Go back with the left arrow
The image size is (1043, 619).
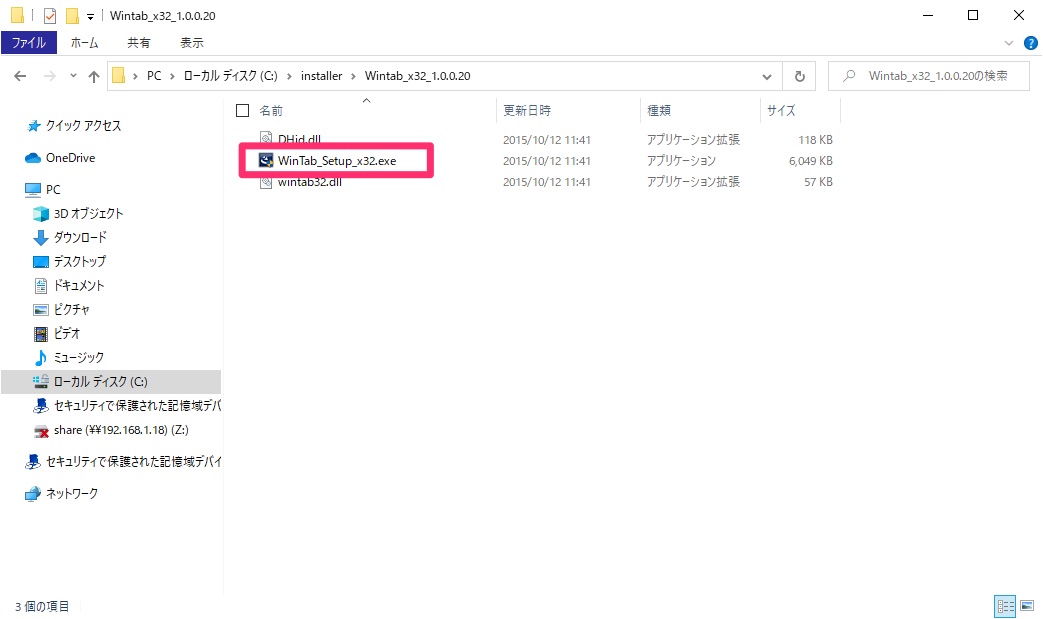click(21, 76)
